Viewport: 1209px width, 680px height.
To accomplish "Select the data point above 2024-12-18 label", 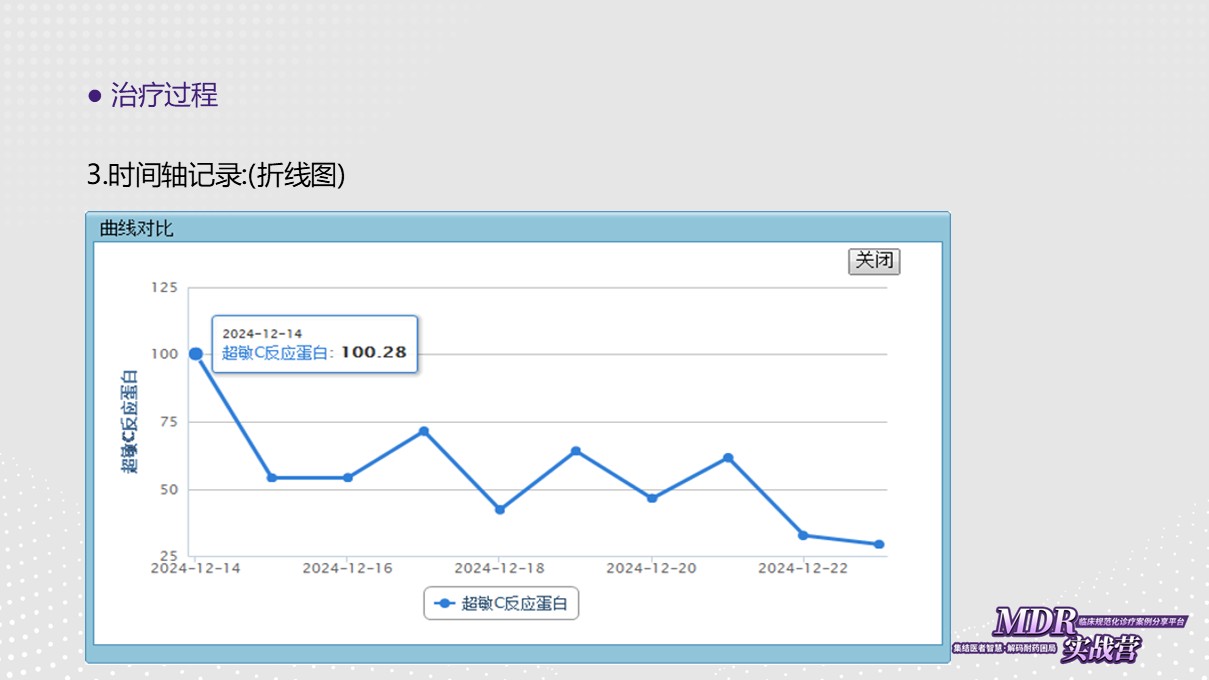I will pos(500,510).
